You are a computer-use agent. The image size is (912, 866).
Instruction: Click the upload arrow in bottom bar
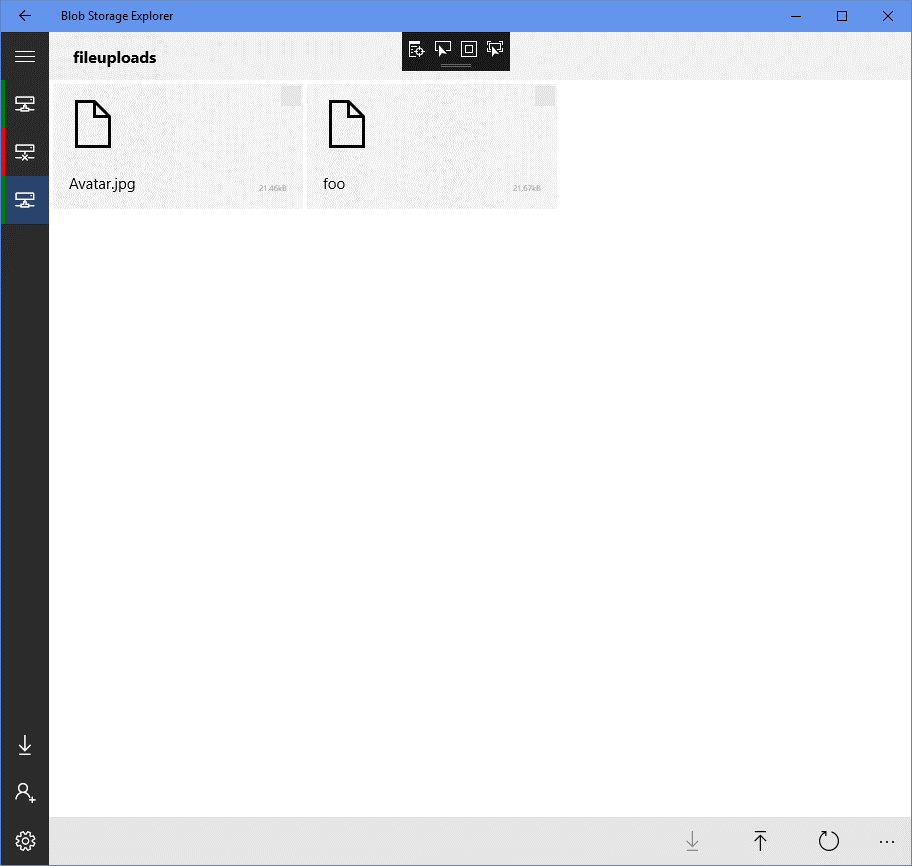tap(760, 842)
